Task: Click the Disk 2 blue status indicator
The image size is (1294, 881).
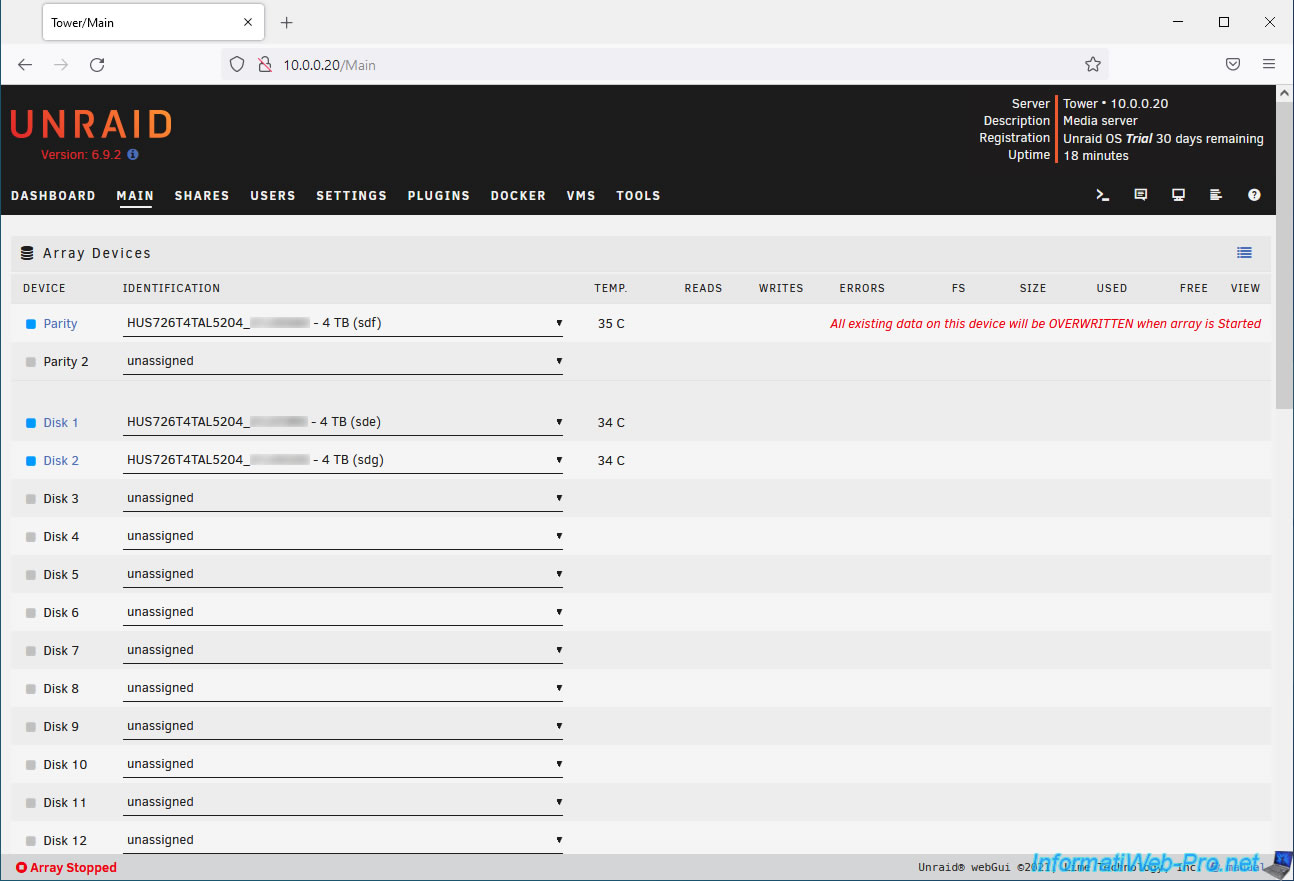Action: (x=31, y=461)
